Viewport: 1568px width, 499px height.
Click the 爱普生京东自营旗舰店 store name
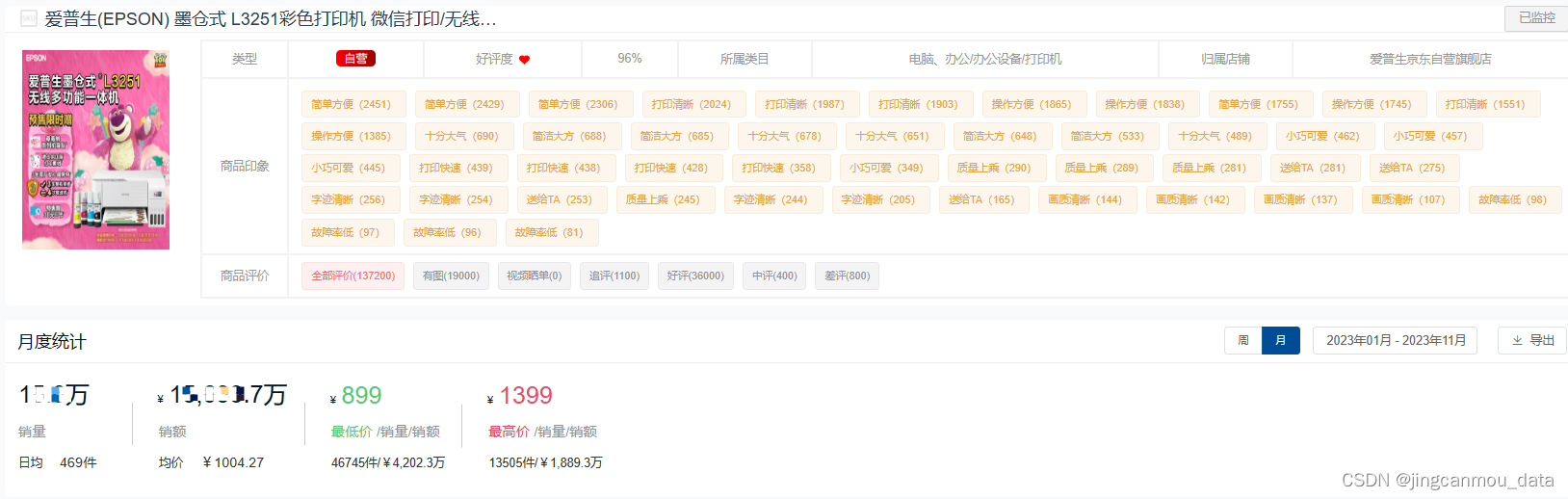tap(1430, 59)
